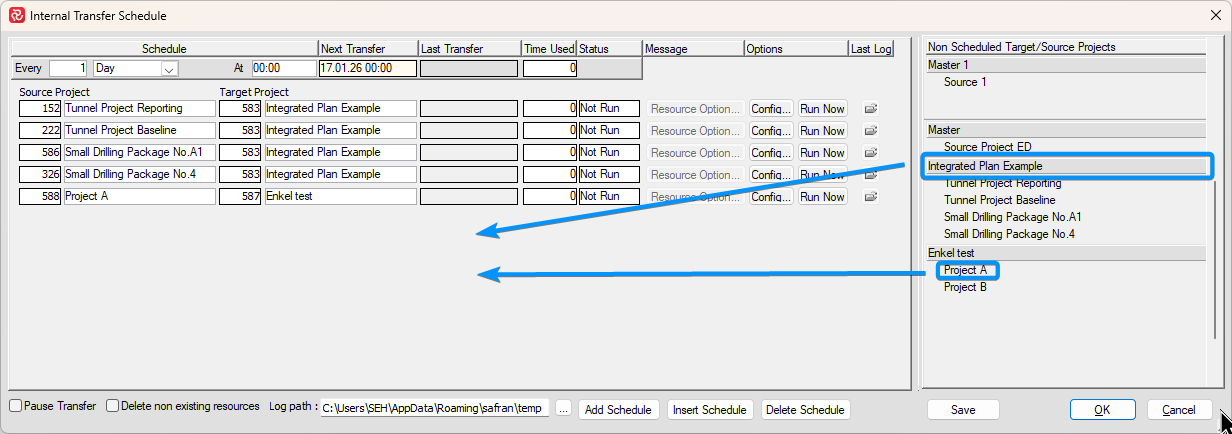The width and height of the screenshot is (1232, 434).
Task: Open last log folder for Tunnel Project Baseline
Action: pos(870,130)
